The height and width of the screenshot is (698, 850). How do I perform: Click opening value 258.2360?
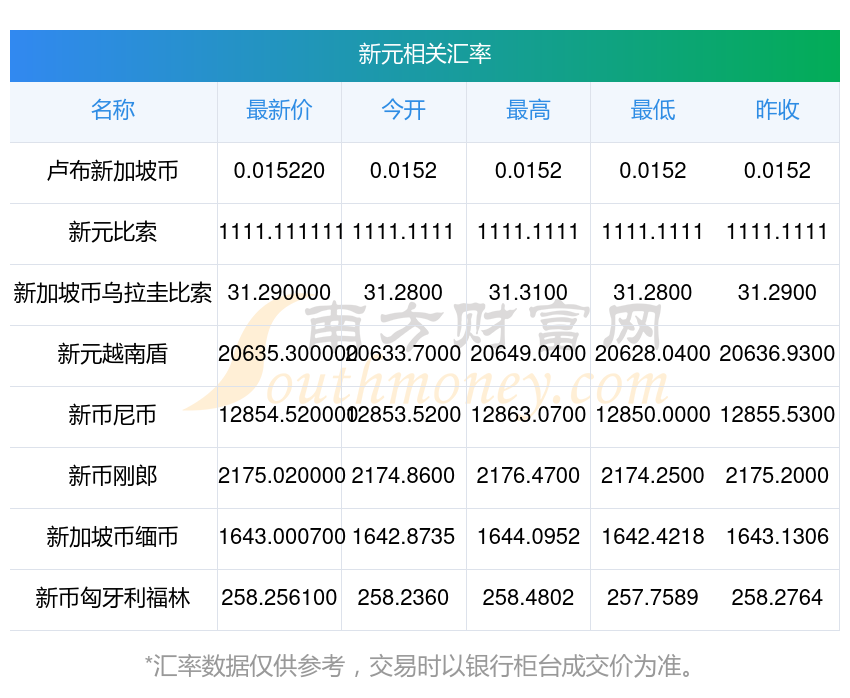[403, 598]
